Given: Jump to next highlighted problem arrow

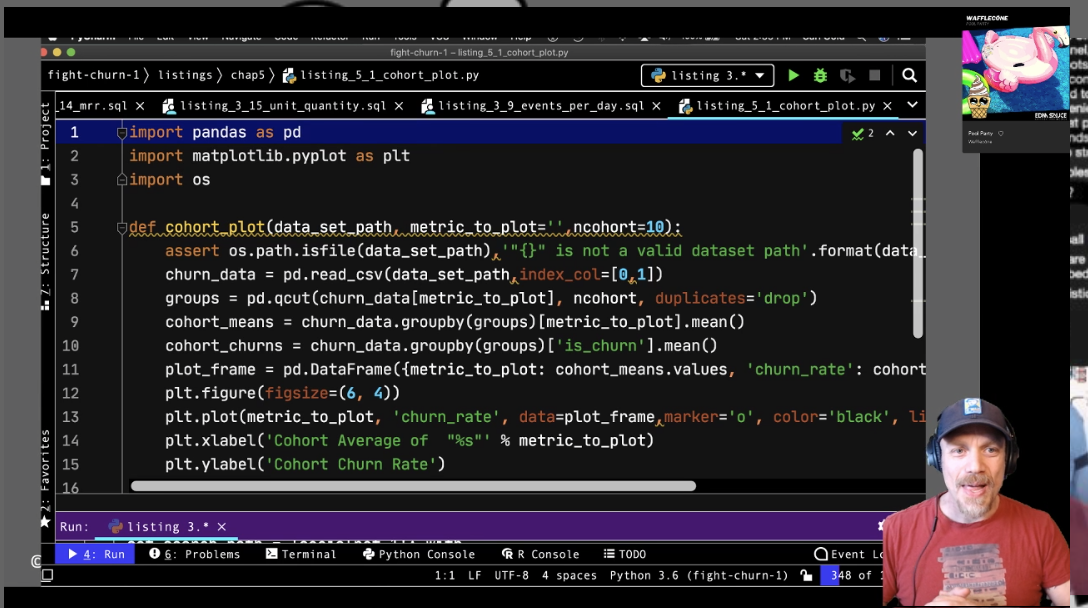Looking at the screenshot, I should [x=912, y=133].
